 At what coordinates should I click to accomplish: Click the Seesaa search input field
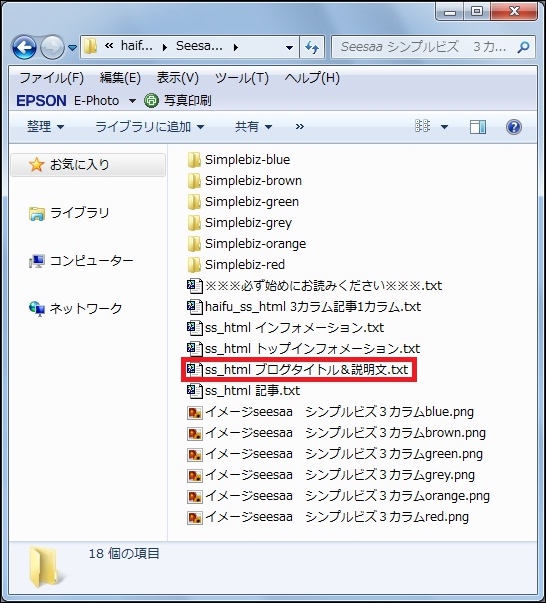(423, 47)
